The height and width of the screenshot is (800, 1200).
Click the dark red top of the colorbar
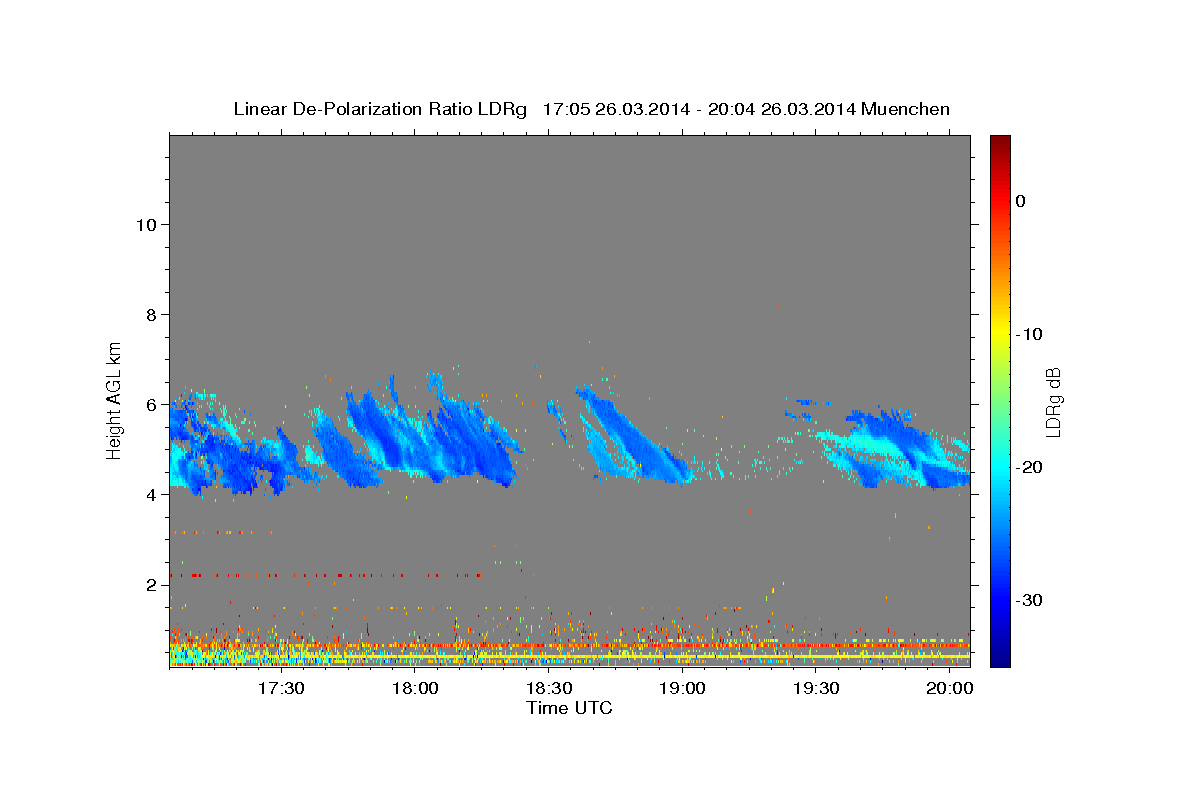click(1000, 146)
